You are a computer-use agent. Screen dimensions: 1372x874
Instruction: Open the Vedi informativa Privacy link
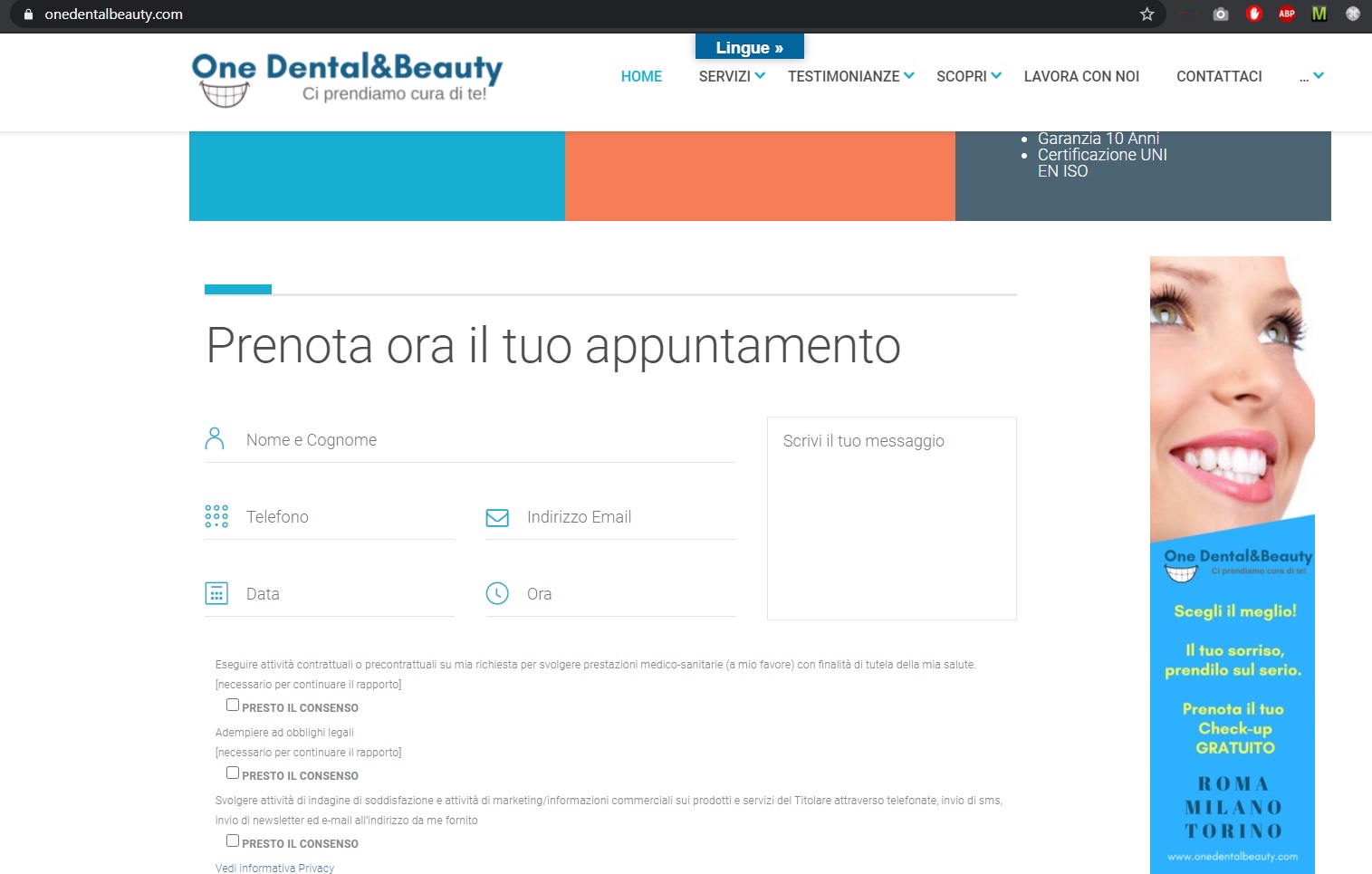coord(274,868)
